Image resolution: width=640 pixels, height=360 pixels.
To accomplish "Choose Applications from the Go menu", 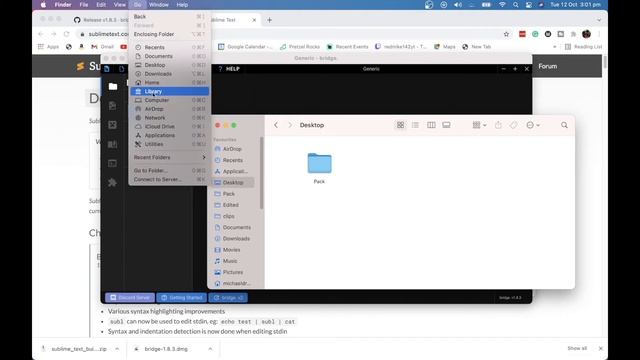I will click(169, 136).
